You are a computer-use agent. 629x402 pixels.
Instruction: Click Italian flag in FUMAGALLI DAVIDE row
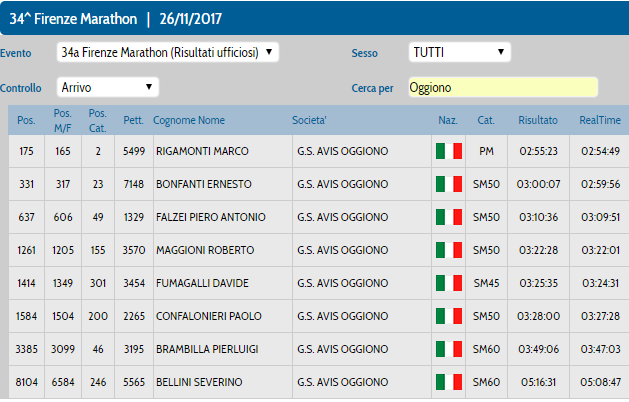pyautogui.click(x=449, y=283)
